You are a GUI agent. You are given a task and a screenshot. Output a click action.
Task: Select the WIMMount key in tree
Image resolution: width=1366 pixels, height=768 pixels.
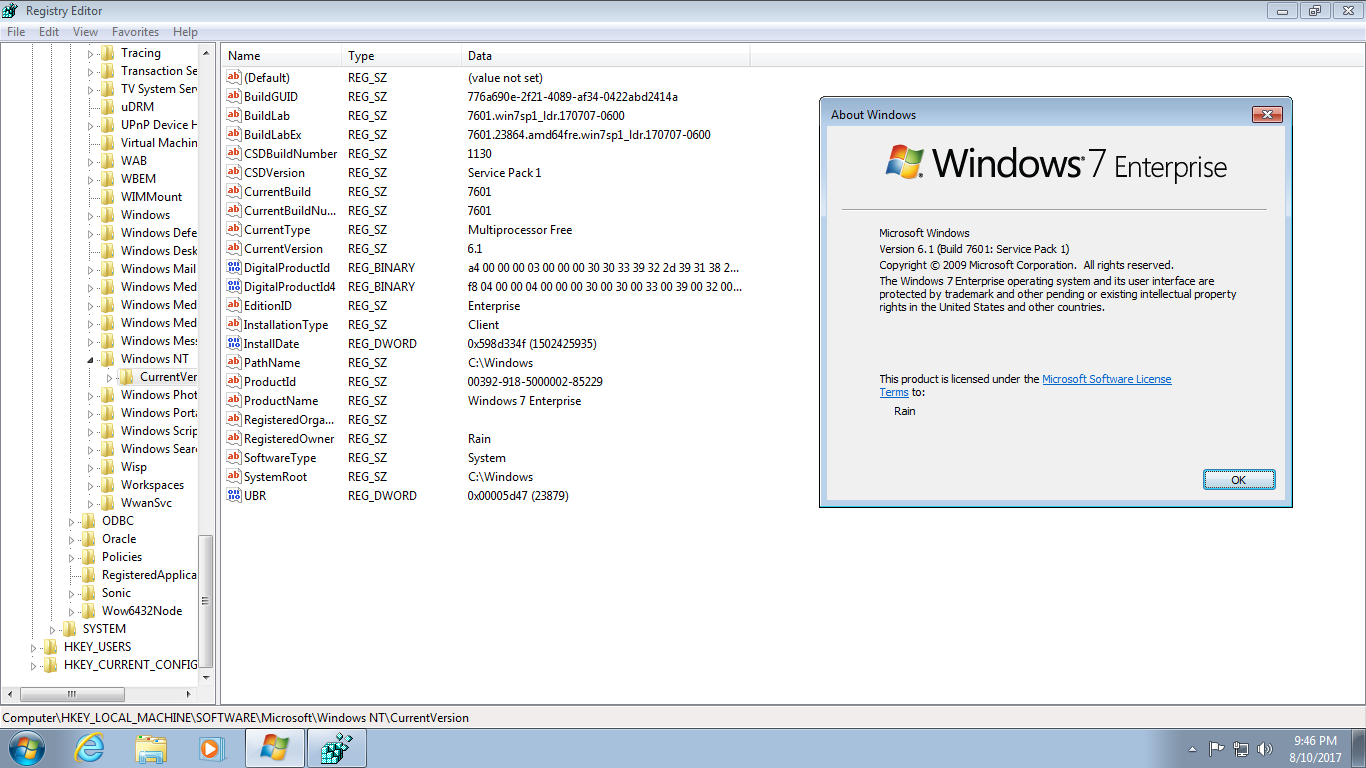152,197
